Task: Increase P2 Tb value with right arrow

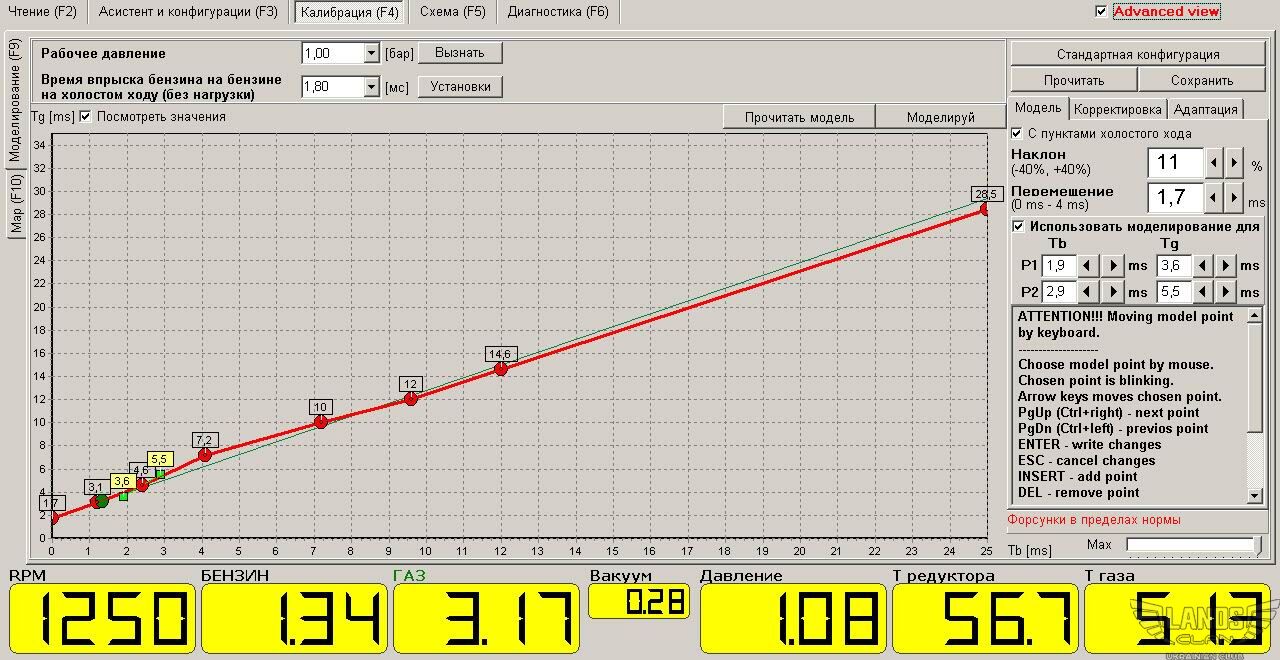Action: (1112, 292)
